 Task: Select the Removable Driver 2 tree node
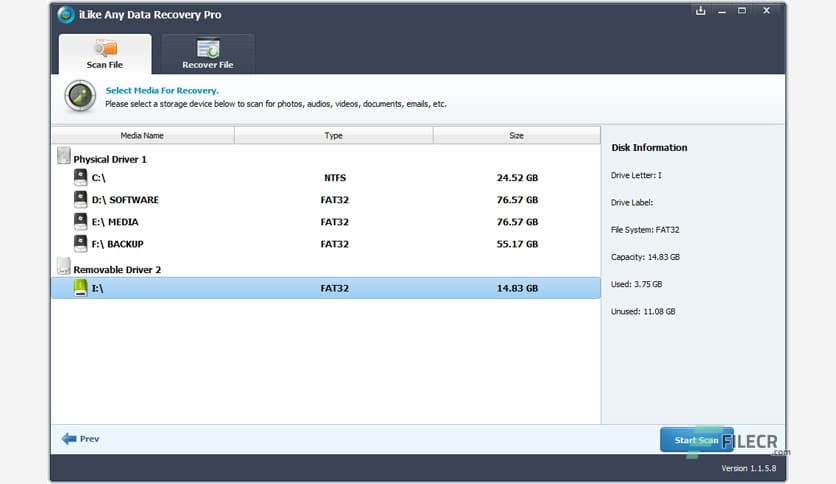117,270
